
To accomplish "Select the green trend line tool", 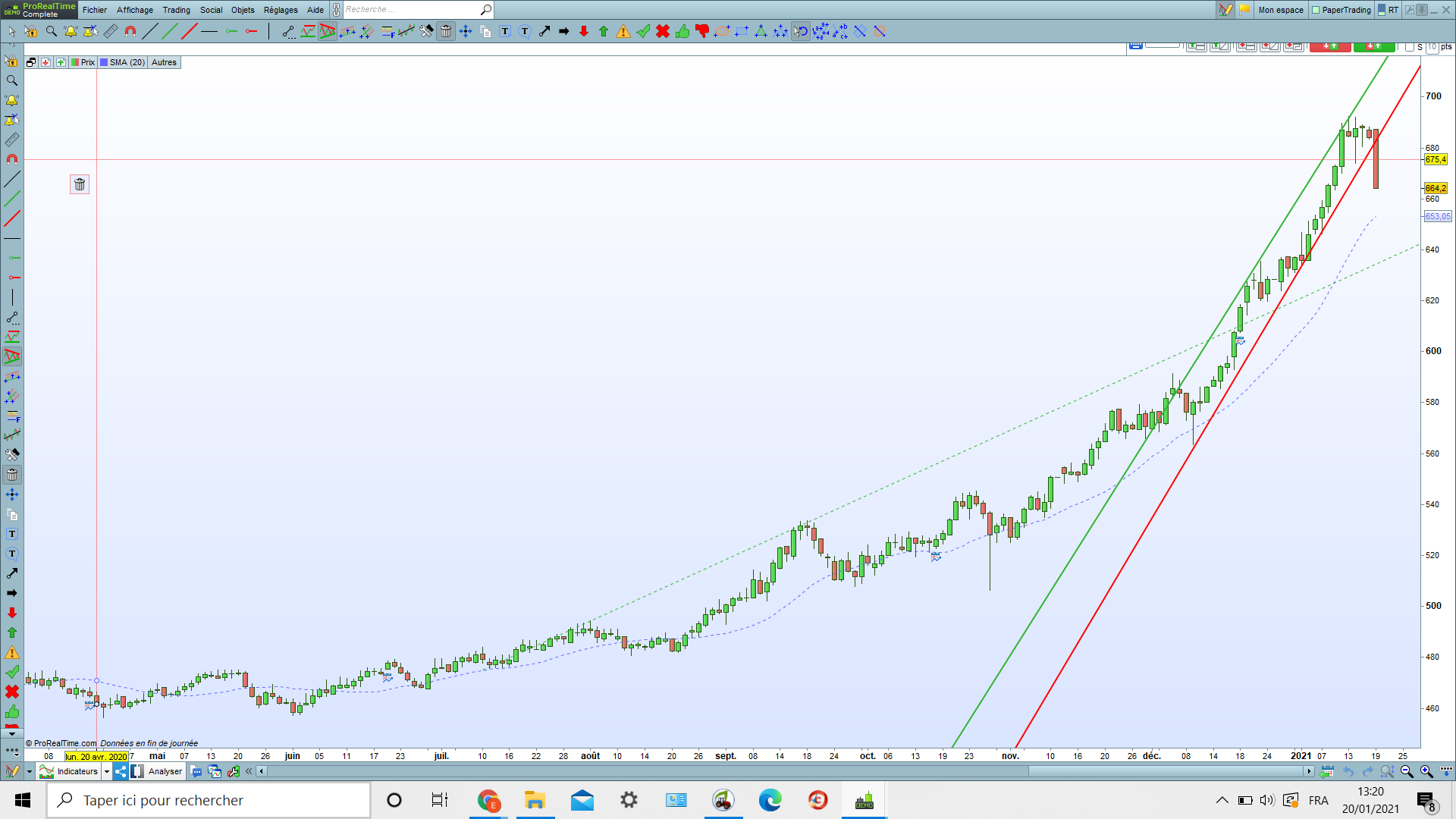I will (170, 31).
